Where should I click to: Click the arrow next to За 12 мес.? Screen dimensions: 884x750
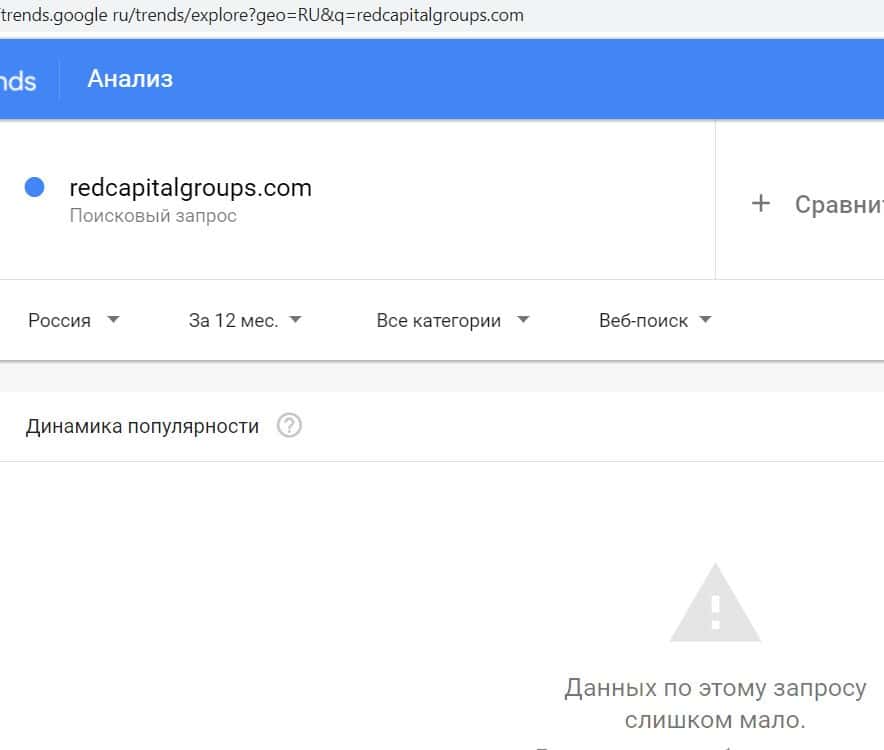pyautogui.click(x=295, y=320)
